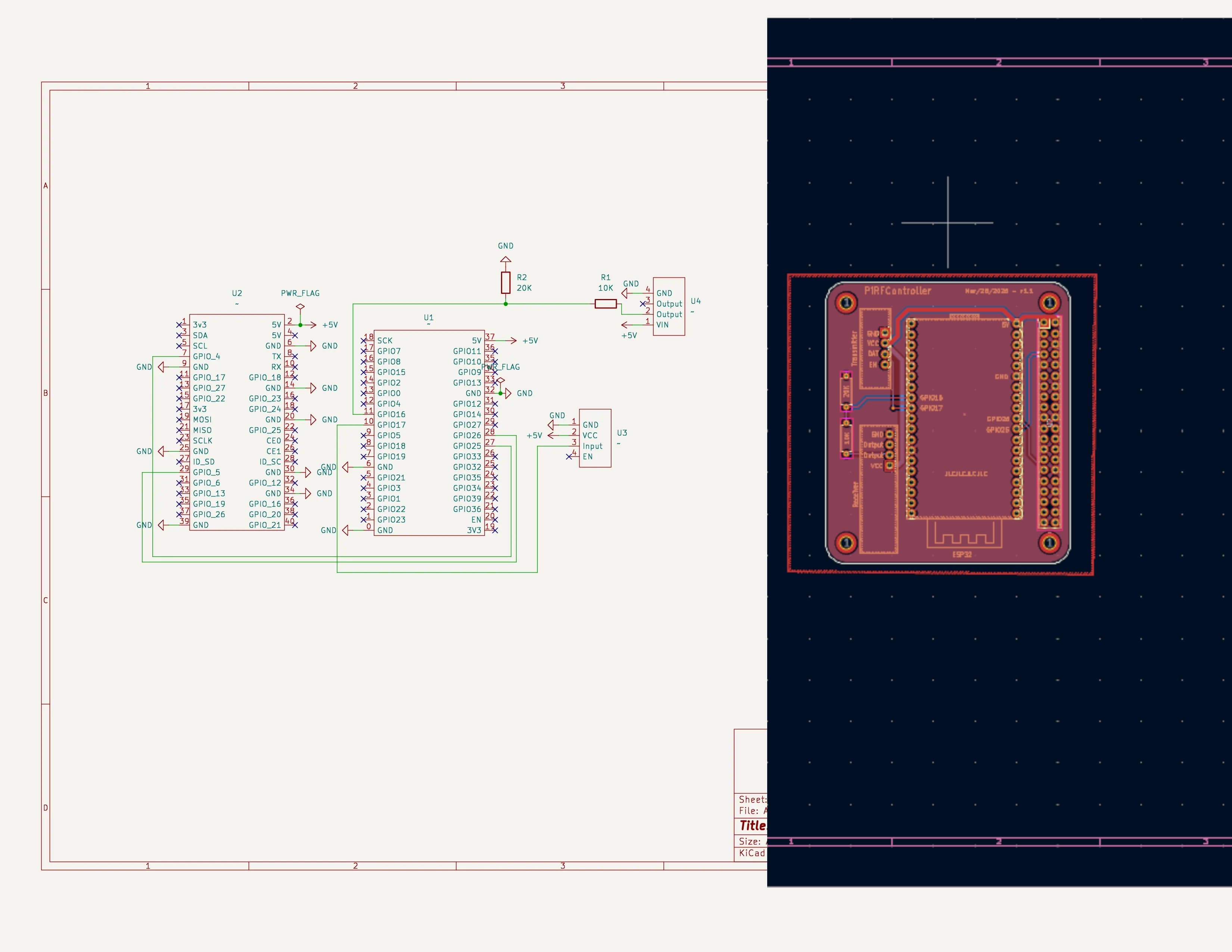Click the wire junction dot below R2

click(505, 304)
